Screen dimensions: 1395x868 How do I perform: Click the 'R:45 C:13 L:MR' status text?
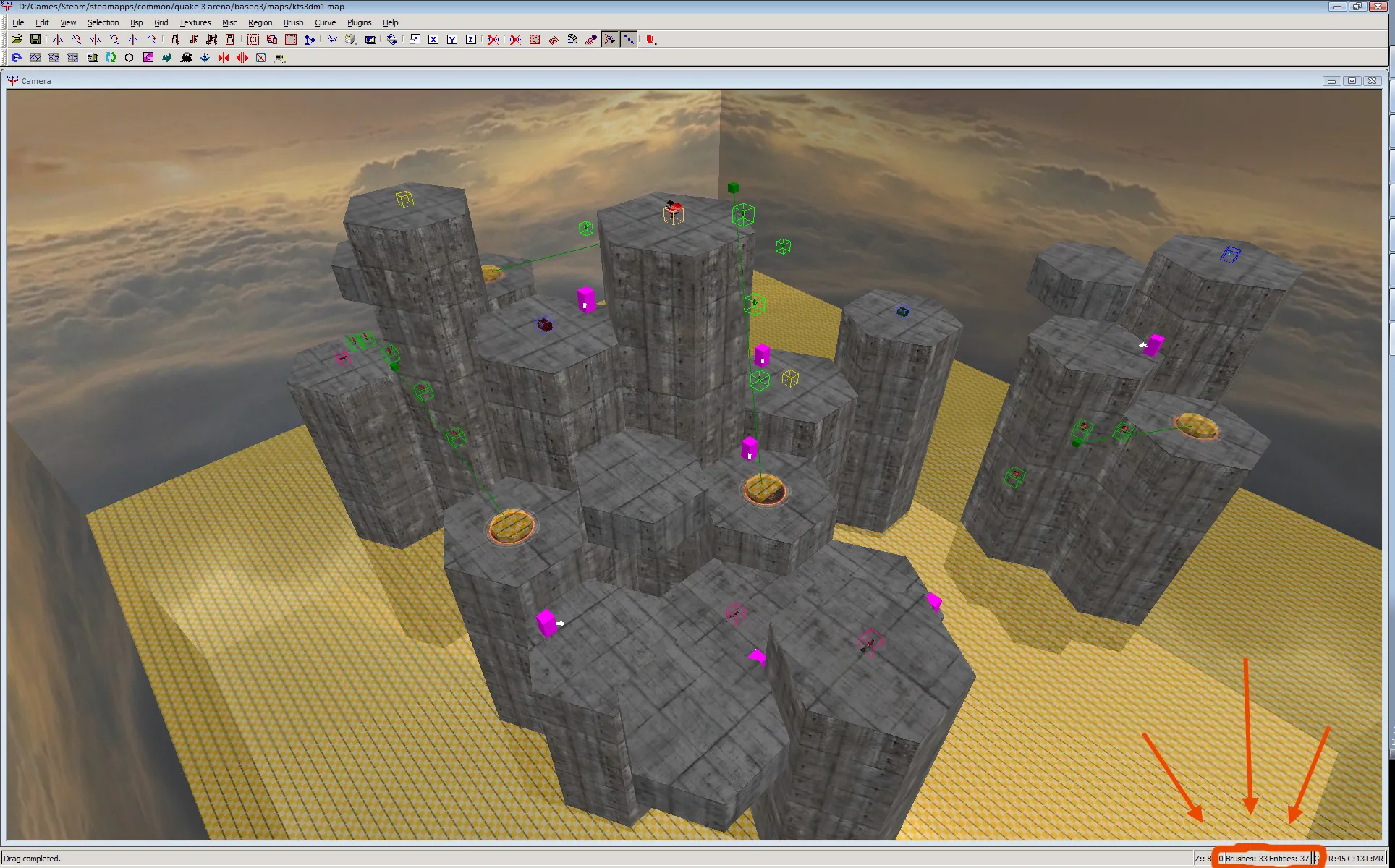click(1356, 859)
